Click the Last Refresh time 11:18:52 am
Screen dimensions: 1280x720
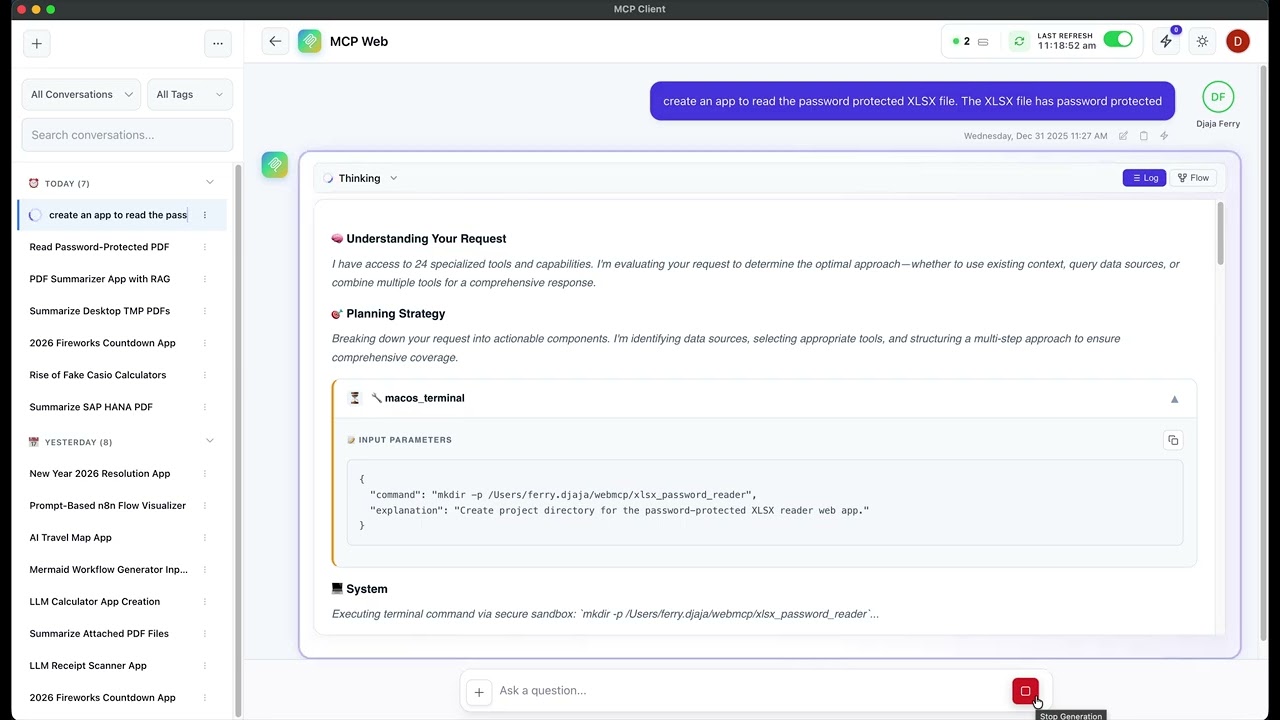(1066, 46)
